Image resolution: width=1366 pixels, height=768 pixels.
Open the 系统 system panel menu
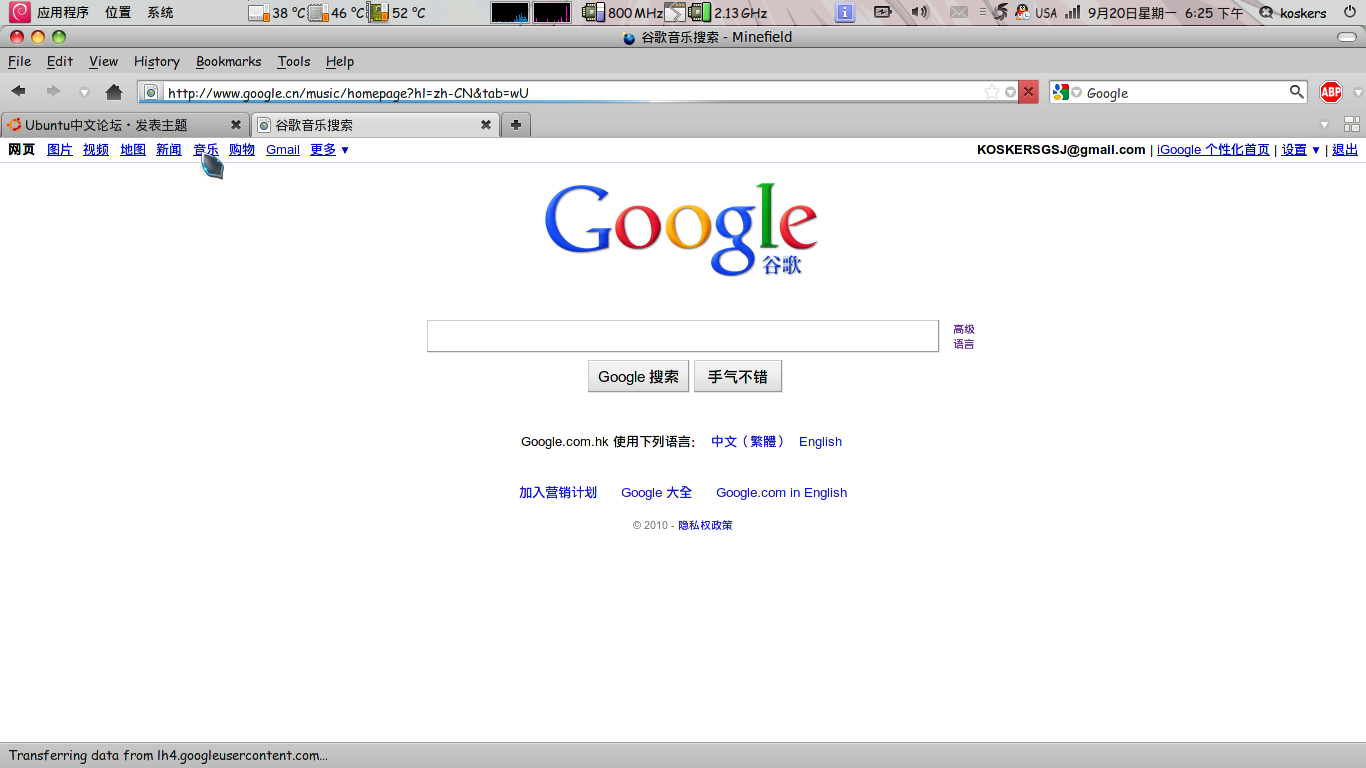click(x=160, y=13)
